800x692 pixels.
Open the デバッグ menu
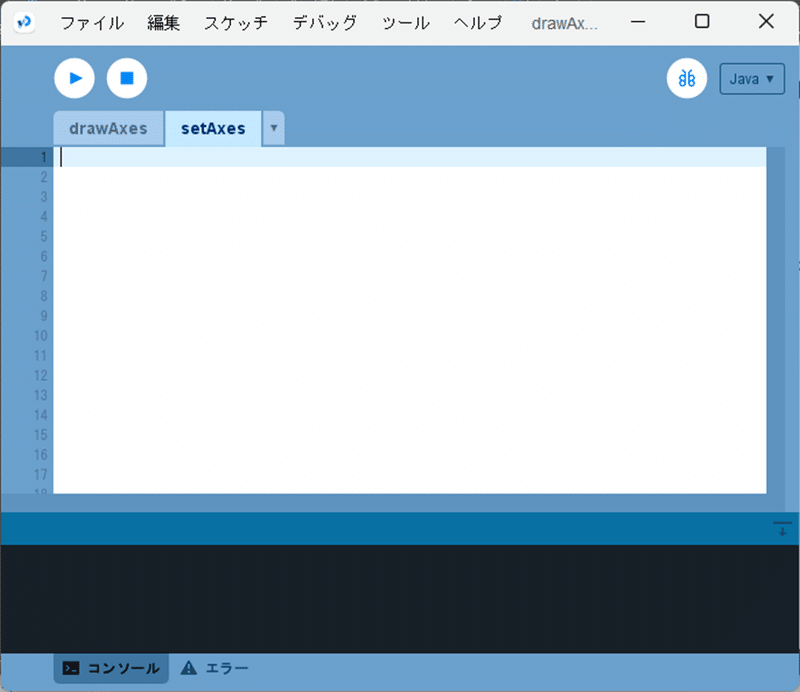[324, 23]
